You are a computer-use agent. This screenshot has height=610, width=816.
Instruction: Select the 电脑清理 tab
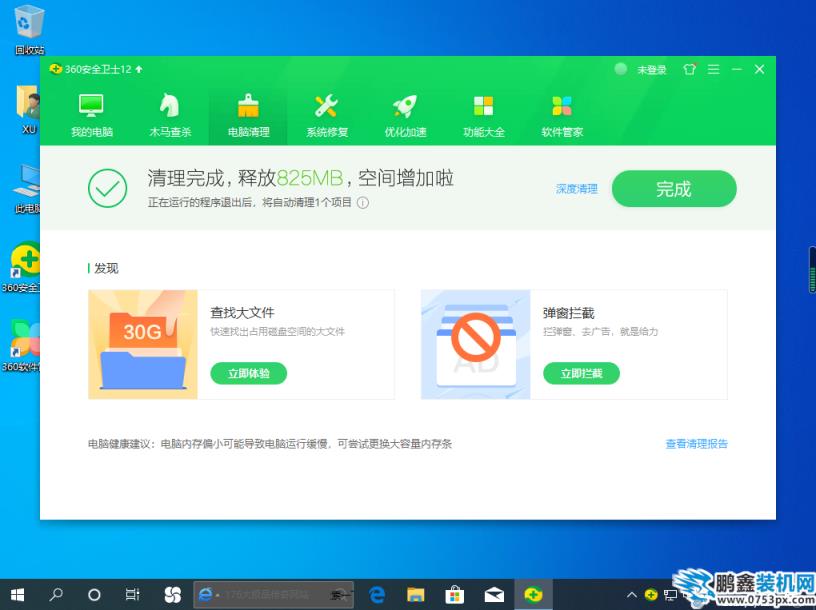tap(248, 116)
